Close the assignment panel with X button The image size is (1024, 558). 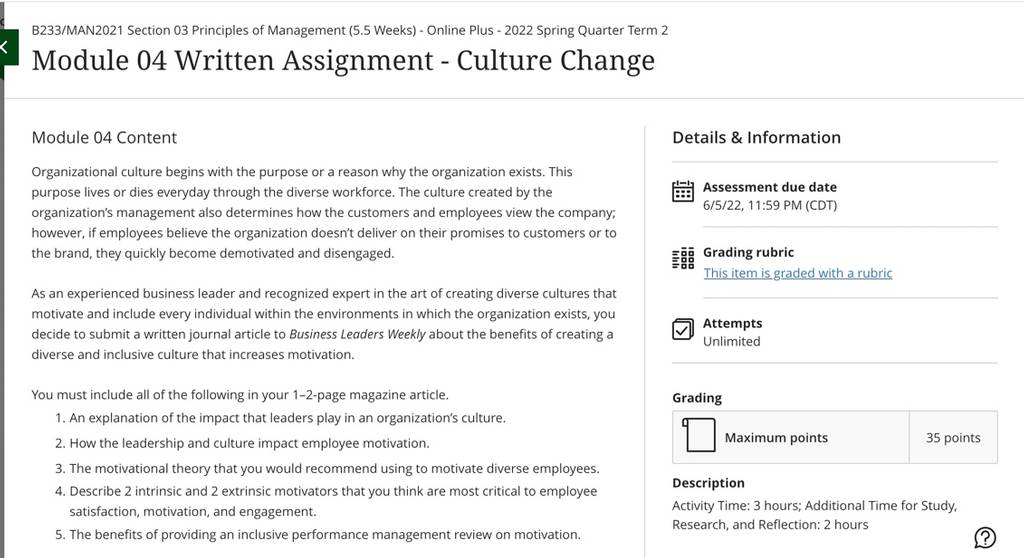coord(7,47)
